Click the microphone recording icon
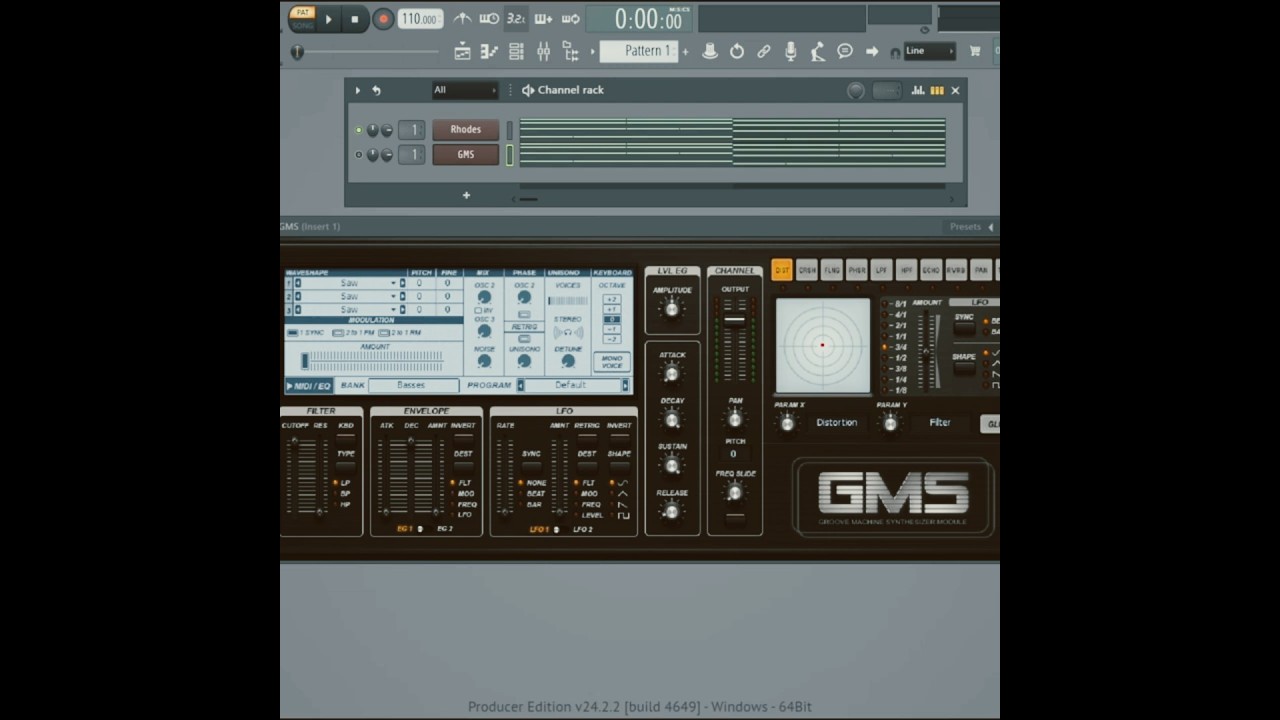This screenshot has height=720, width=1280. (x=791, y=51)
